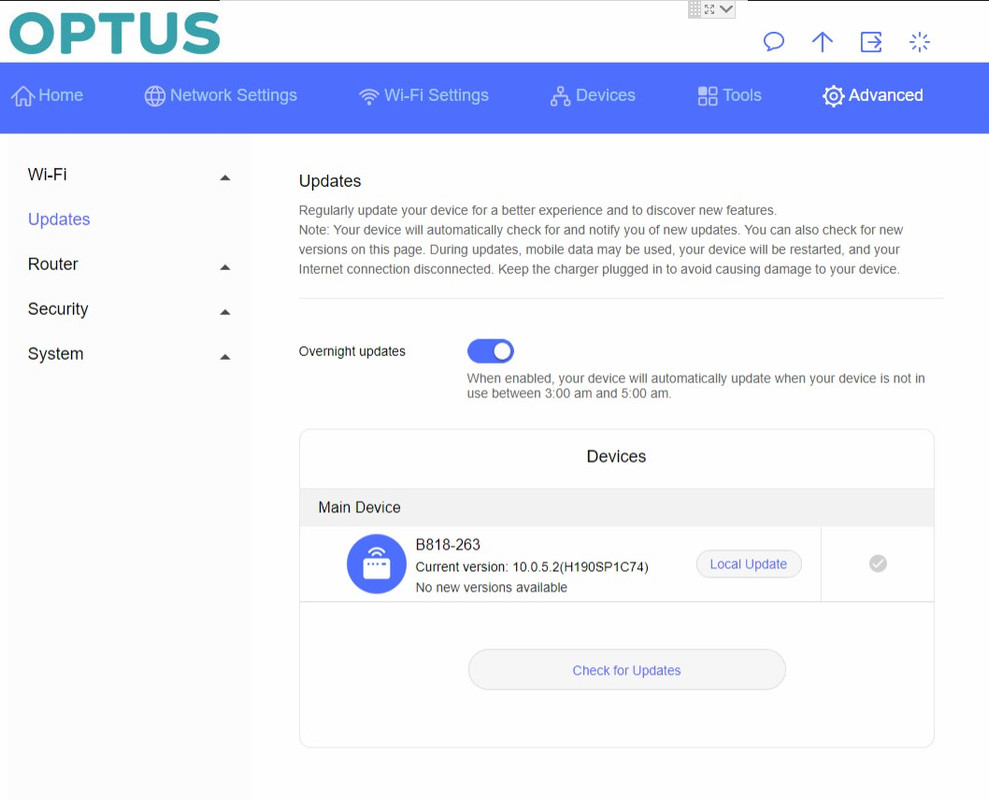Open the Network Settings tab
This screenshot has width=989, height=800.
click(221, 95)
